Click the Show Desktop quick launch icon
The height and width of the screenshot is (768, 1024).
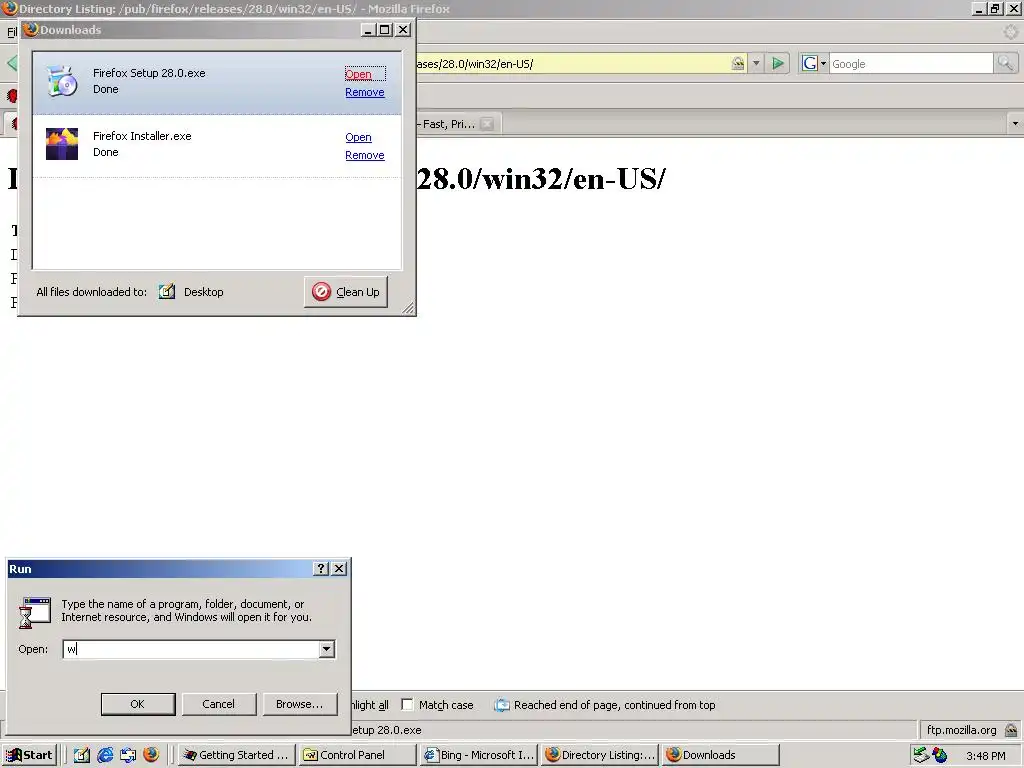[x=82, y=755]
